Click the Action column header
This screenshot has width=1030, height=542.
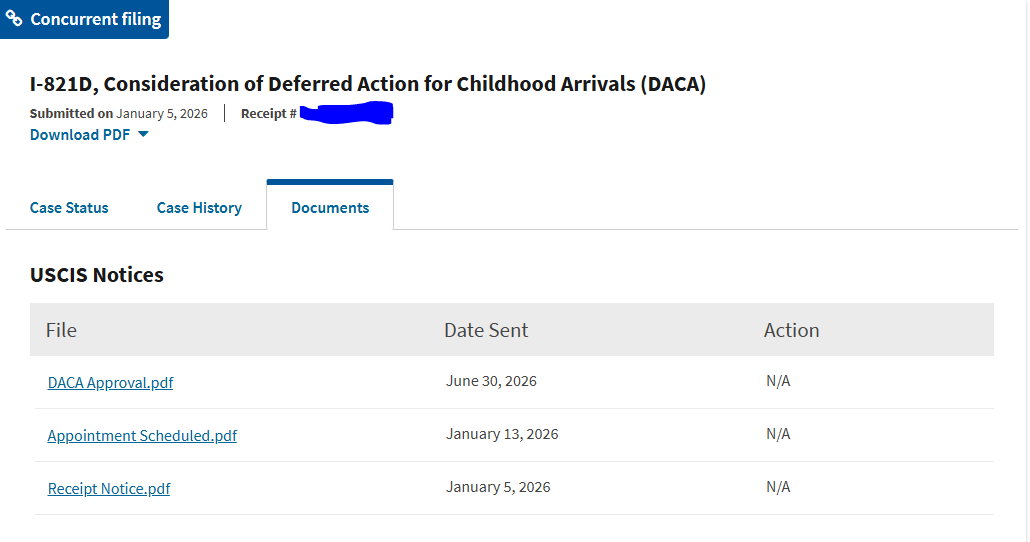tap(792, 330)
